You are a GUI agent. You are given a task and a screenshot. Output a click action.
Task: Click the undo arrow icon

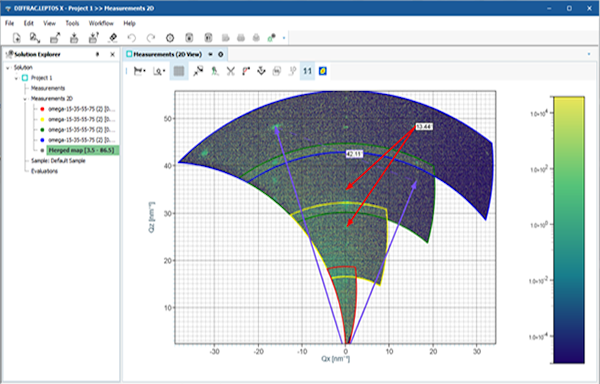click(132, 37)
